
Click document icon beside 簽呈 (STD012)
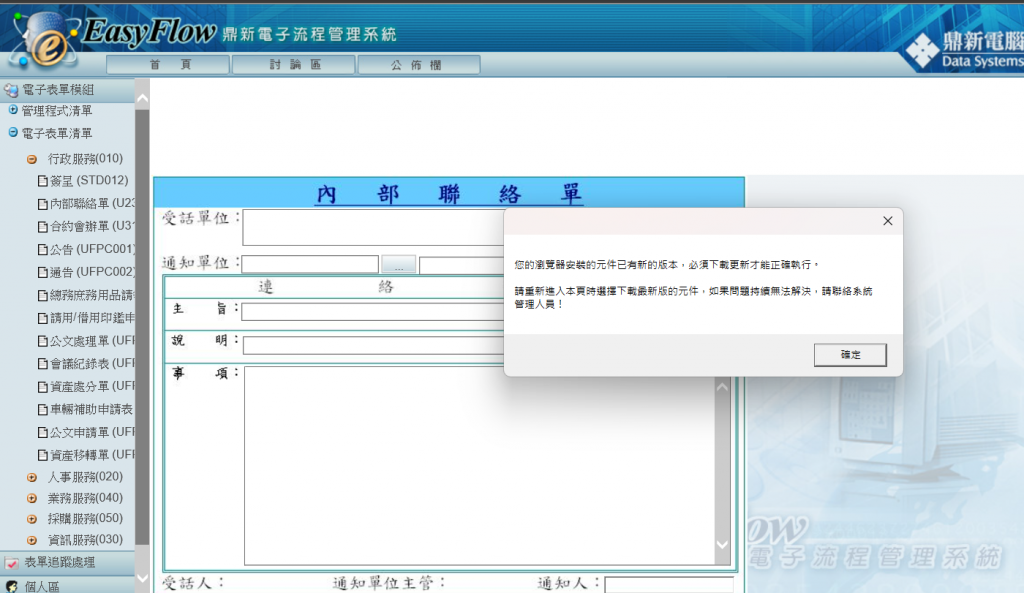[x=42, y=181]
